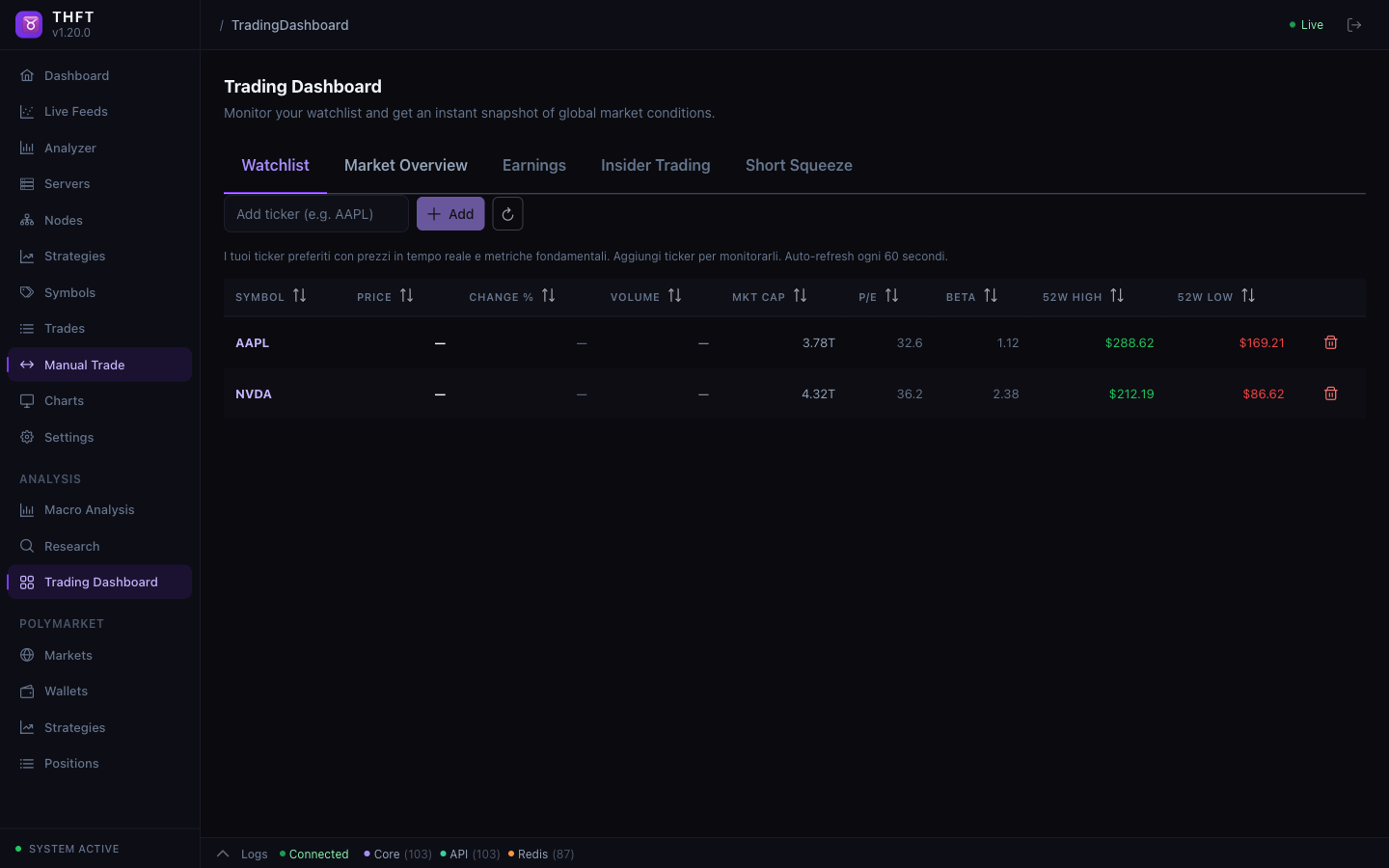Refresh the watchlist data
The height and width of the screenshot is (868, 1389).
507,213
